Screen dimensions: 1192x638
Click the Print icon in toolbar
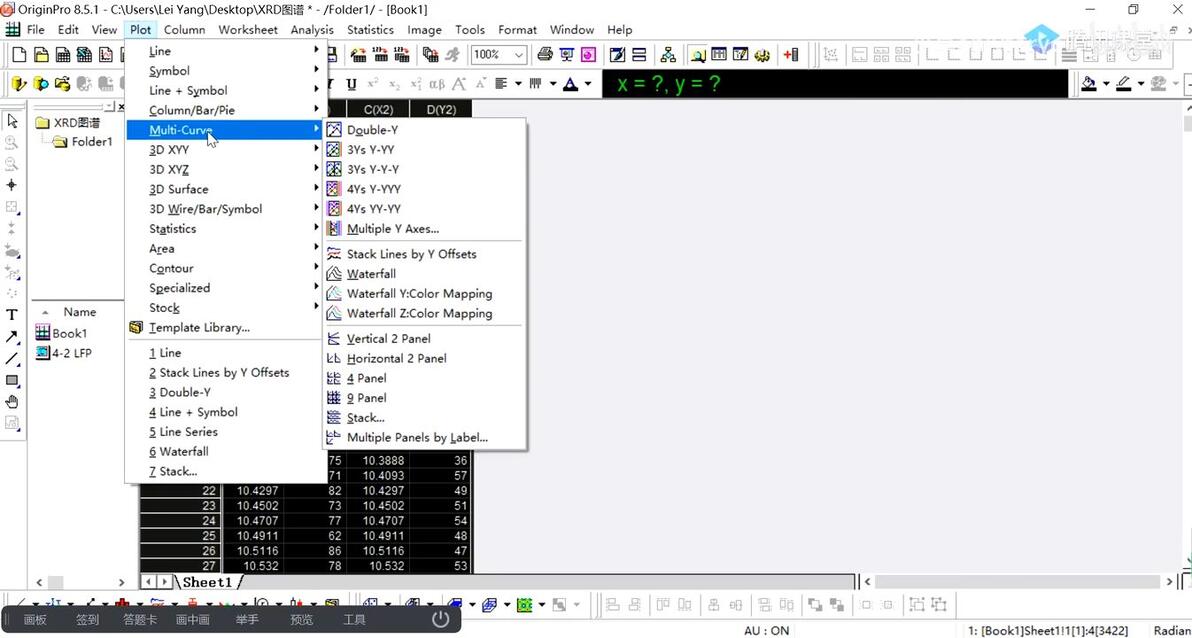click(545, 55)
